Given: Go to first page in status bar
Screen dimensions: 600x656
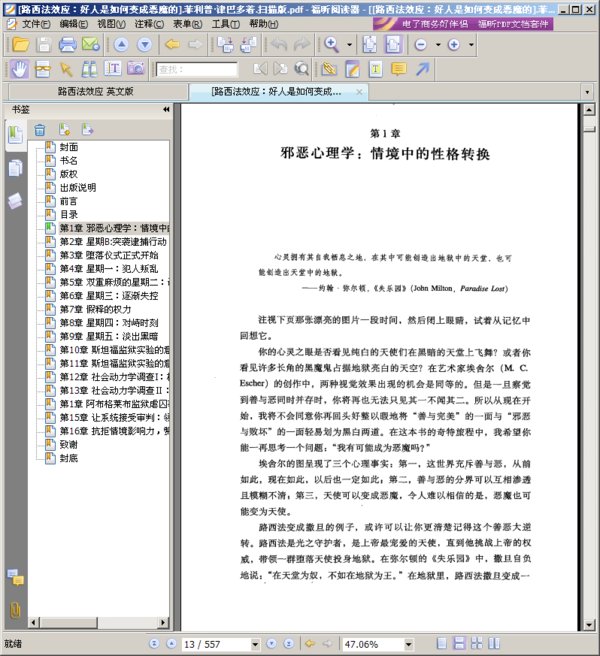Looking at the screenshot, I should tap(154, 644).
